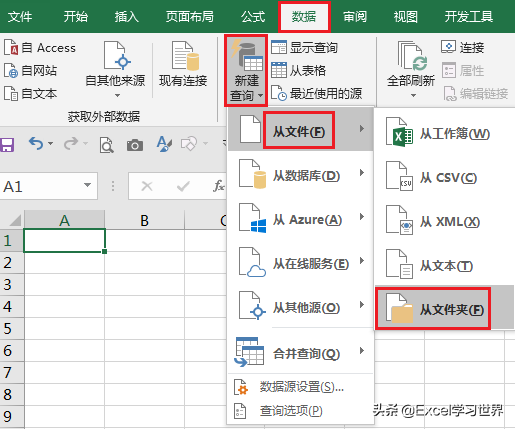
Task: Select column A header
Action: click(x=64, y=220)
